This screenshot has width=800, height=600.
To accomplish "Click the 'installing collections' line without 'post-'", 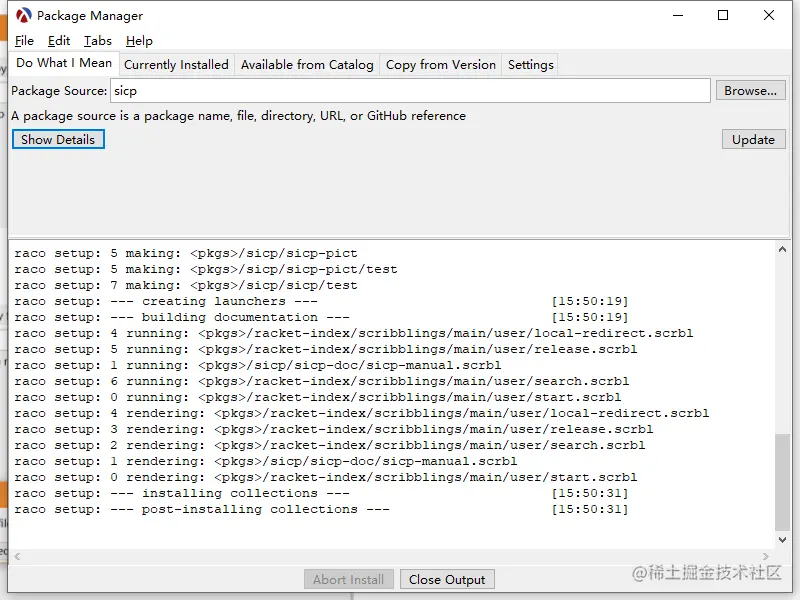I will [321, 493].
